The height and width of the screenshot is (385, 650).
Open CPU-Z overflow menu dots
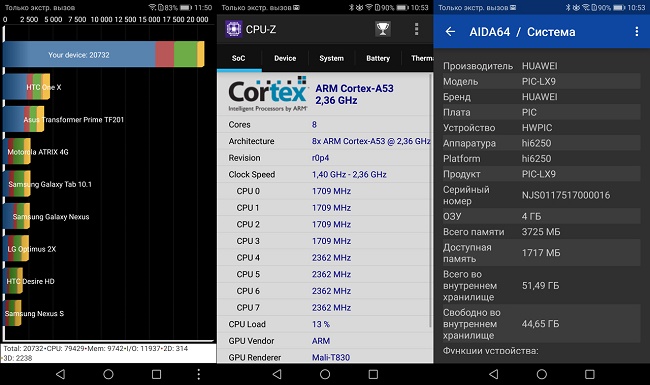pos(416,29)
